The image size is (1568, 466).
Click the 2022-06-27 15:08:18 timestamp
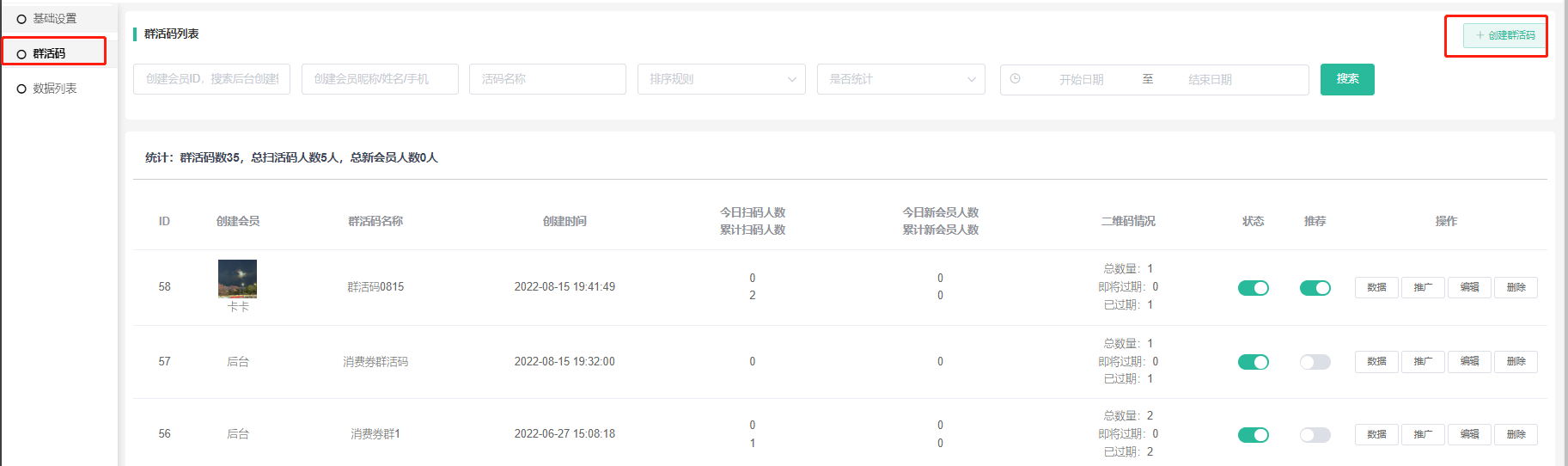coord(564,434)
